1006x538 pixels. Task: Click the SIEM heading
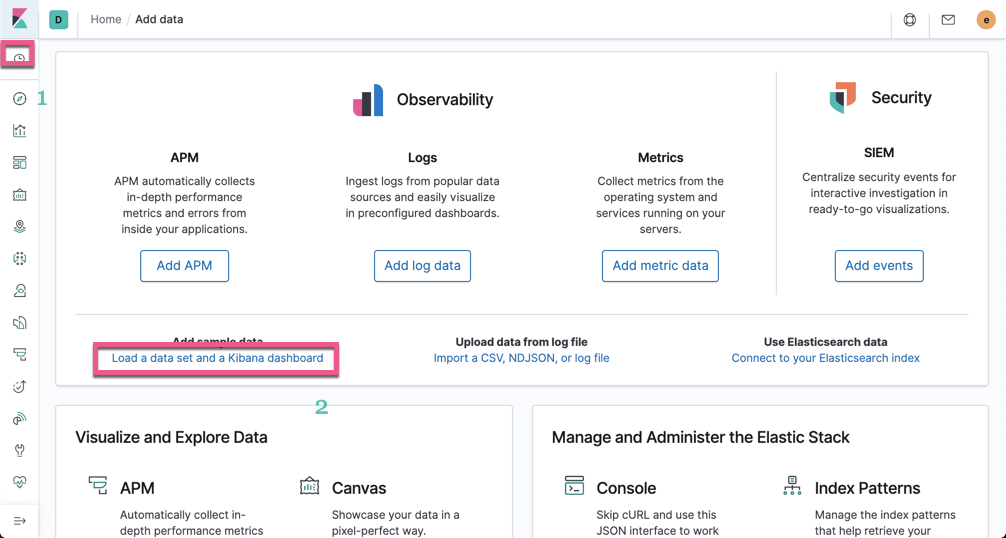click(x=879, y=153)
